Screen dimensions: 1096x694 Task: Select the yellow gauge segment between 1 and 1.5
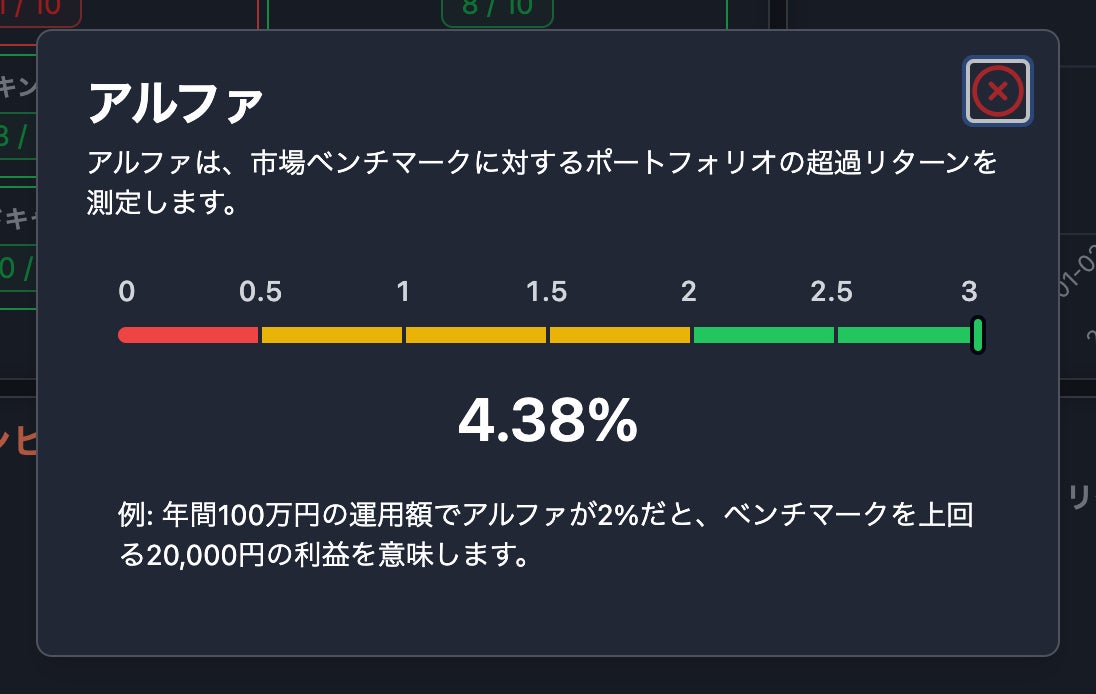click(x=476, y=335)
